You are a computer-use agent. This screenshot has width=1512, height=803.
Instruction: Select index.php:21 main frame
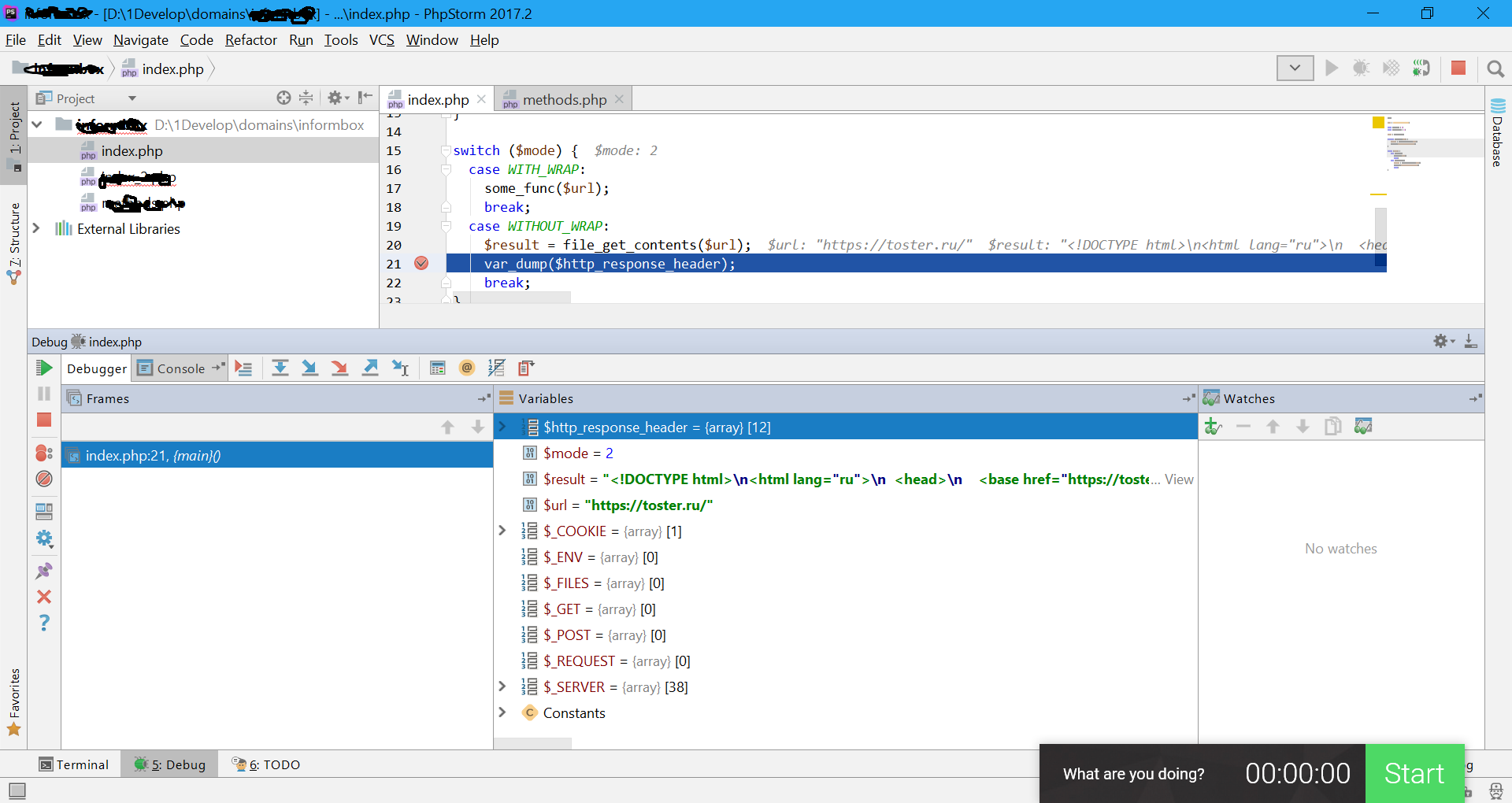(277, 455)
